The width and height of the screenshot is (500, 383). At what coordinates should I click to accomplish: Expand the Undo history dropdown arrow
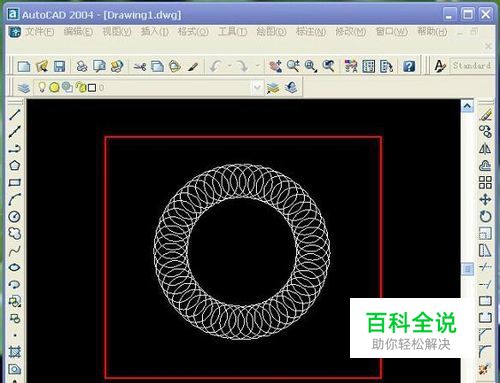coord(229,66)
